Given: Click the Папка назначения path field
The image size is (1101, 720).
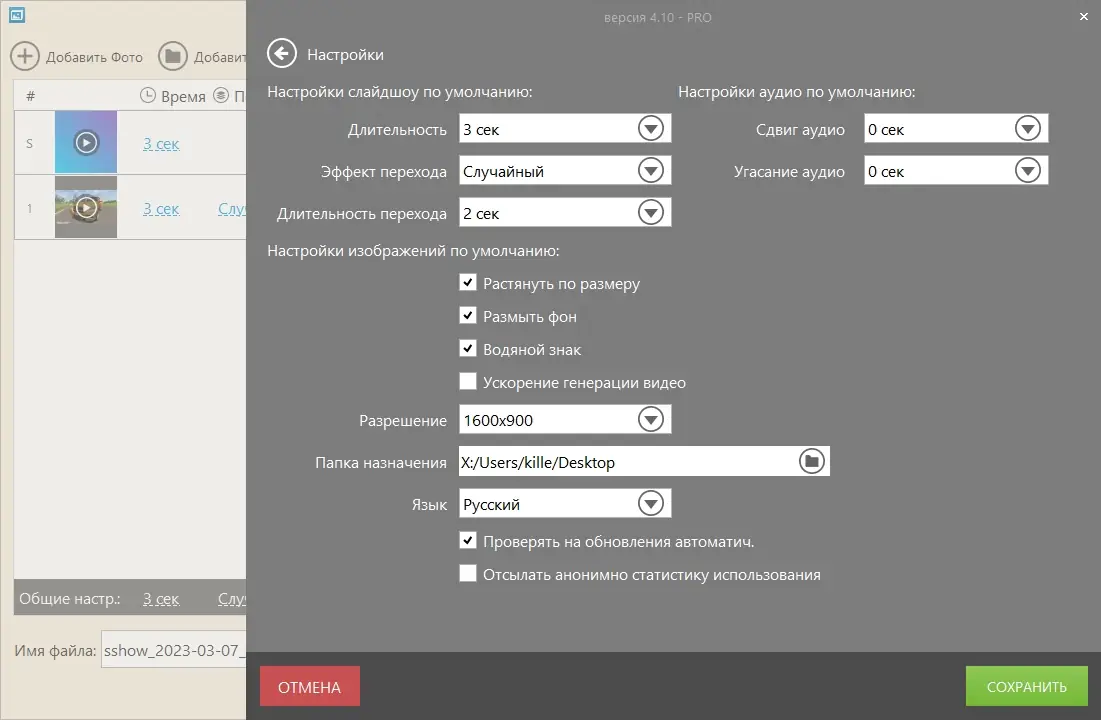Looking at the screenshot, I should pyautogui.click(x=644, y=462).
